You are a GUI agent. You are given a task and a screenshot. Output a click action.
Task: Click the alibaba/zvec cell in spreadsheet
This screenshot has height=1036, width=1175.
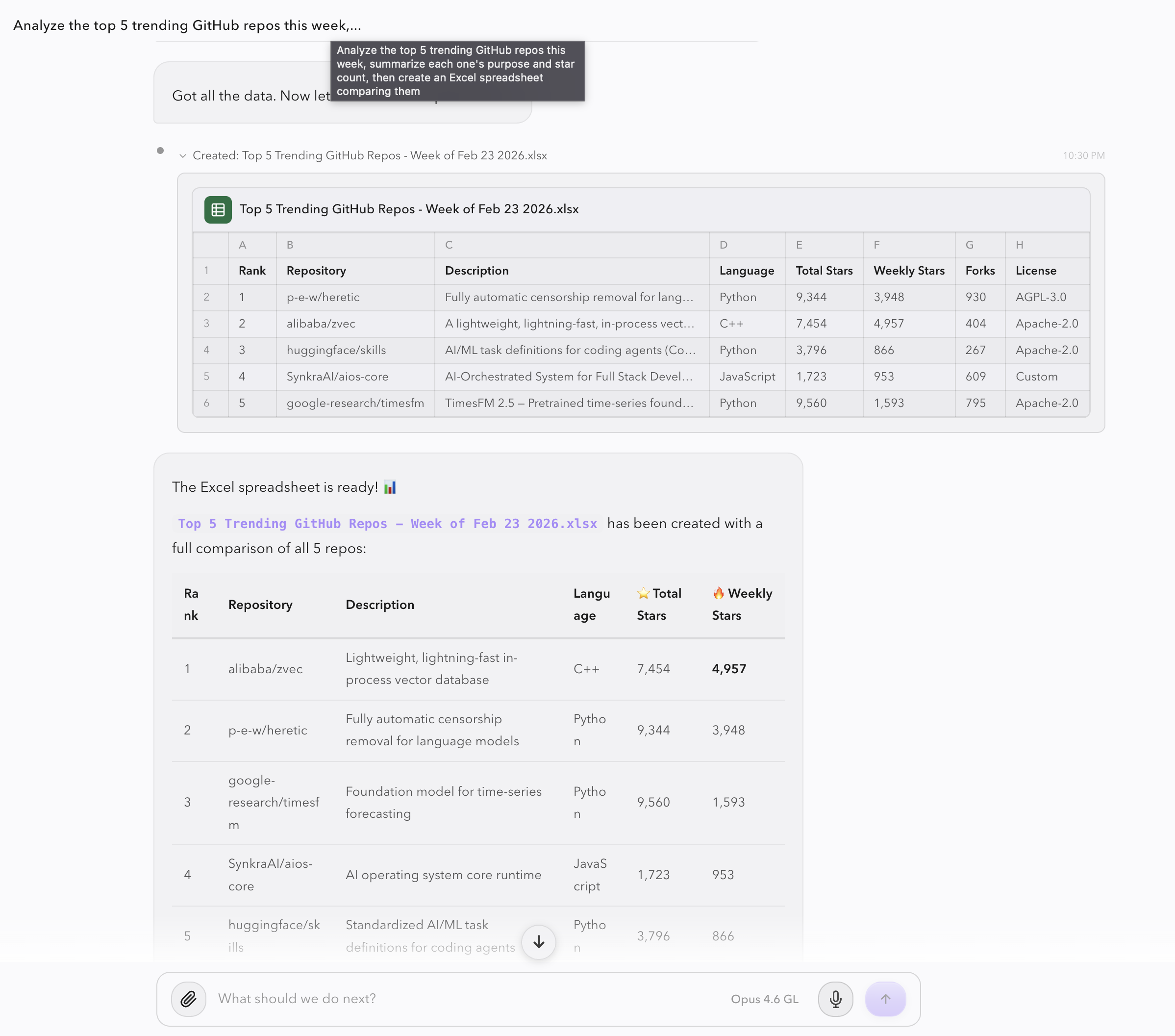[x=321, y=324]
